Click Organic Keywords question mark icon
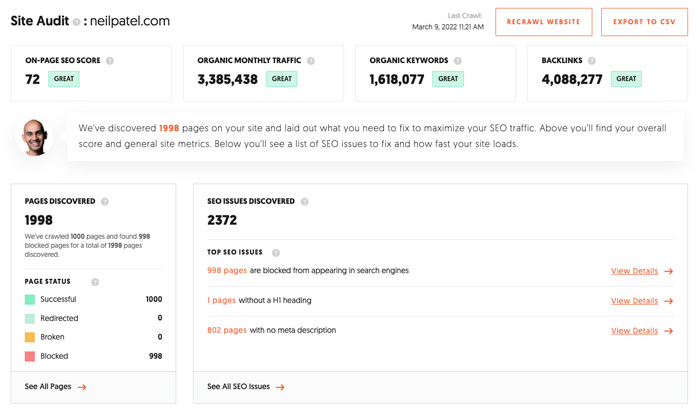 coord(458,61)
